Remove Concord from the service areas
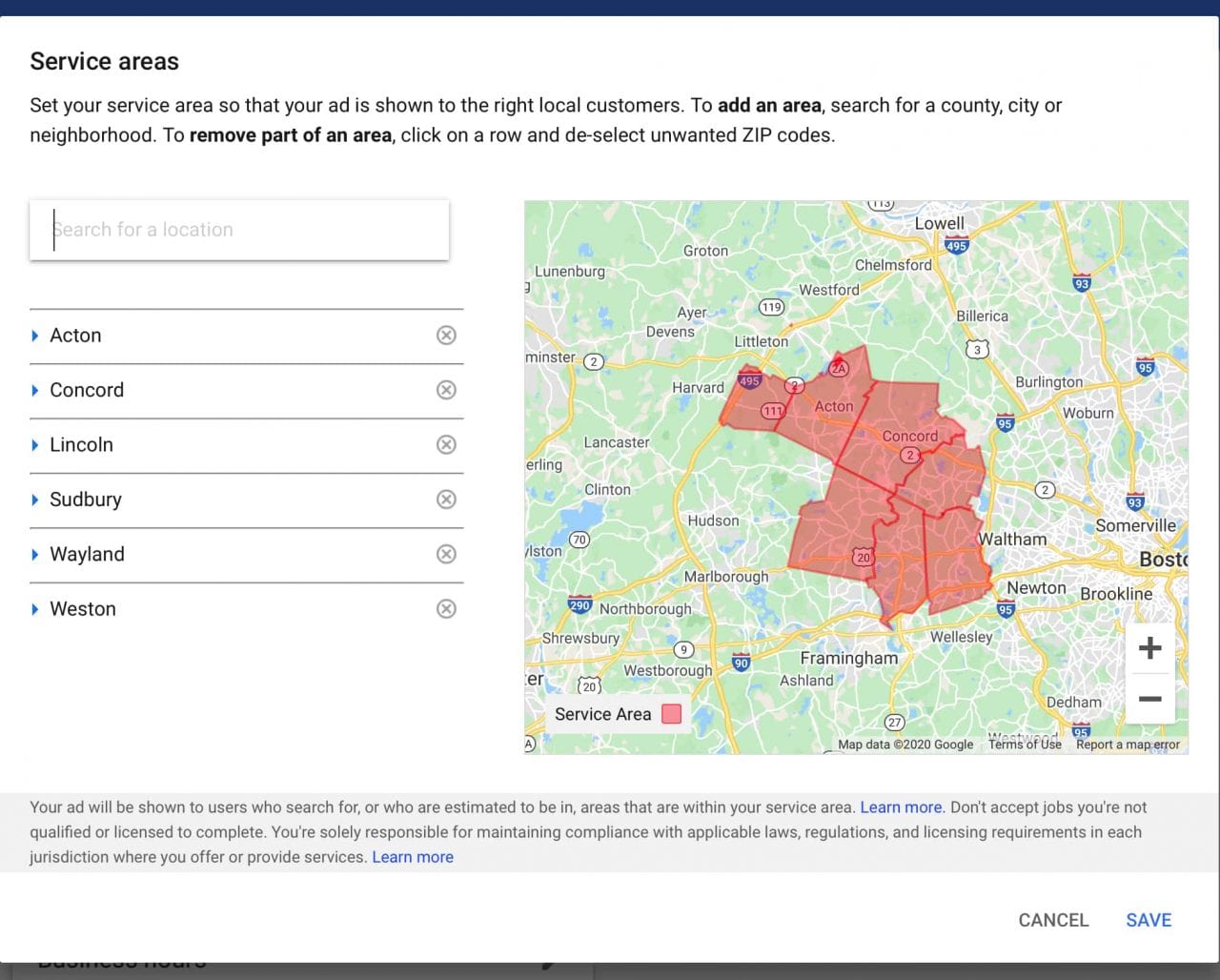Screen dimensions: 1220x980 446,390
